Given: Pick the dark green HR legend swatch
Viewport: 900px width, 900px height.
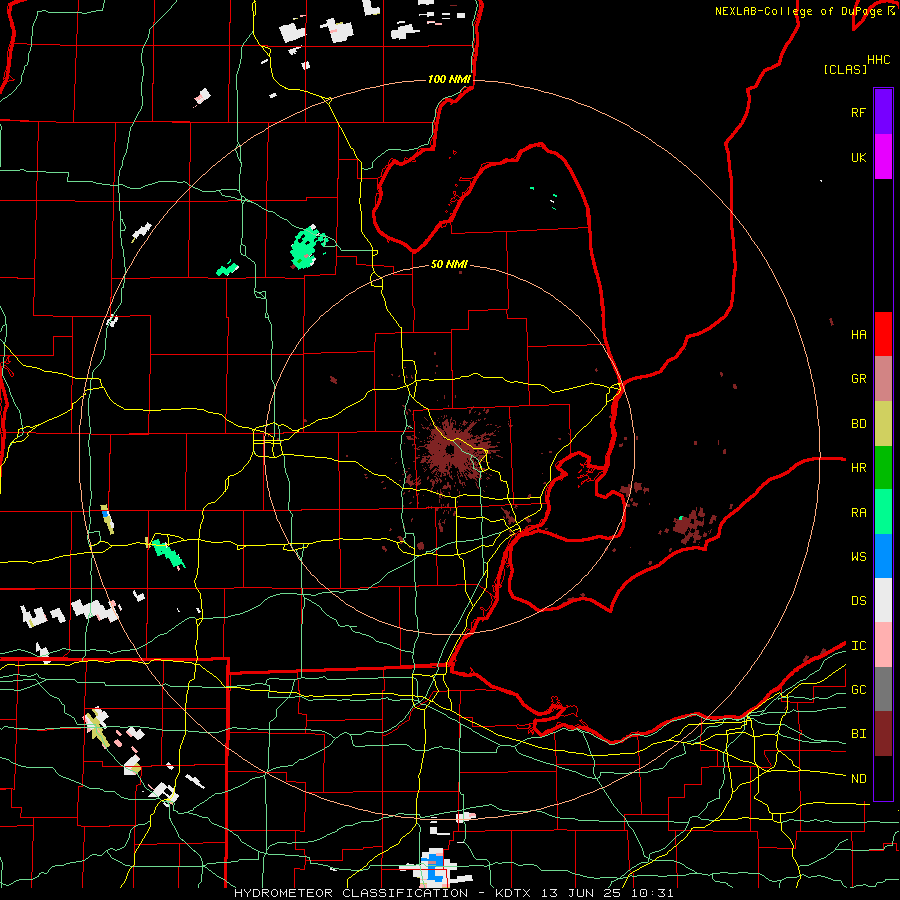Looking at the screenshot, I should pyautogui.click(x=883, y=467).
